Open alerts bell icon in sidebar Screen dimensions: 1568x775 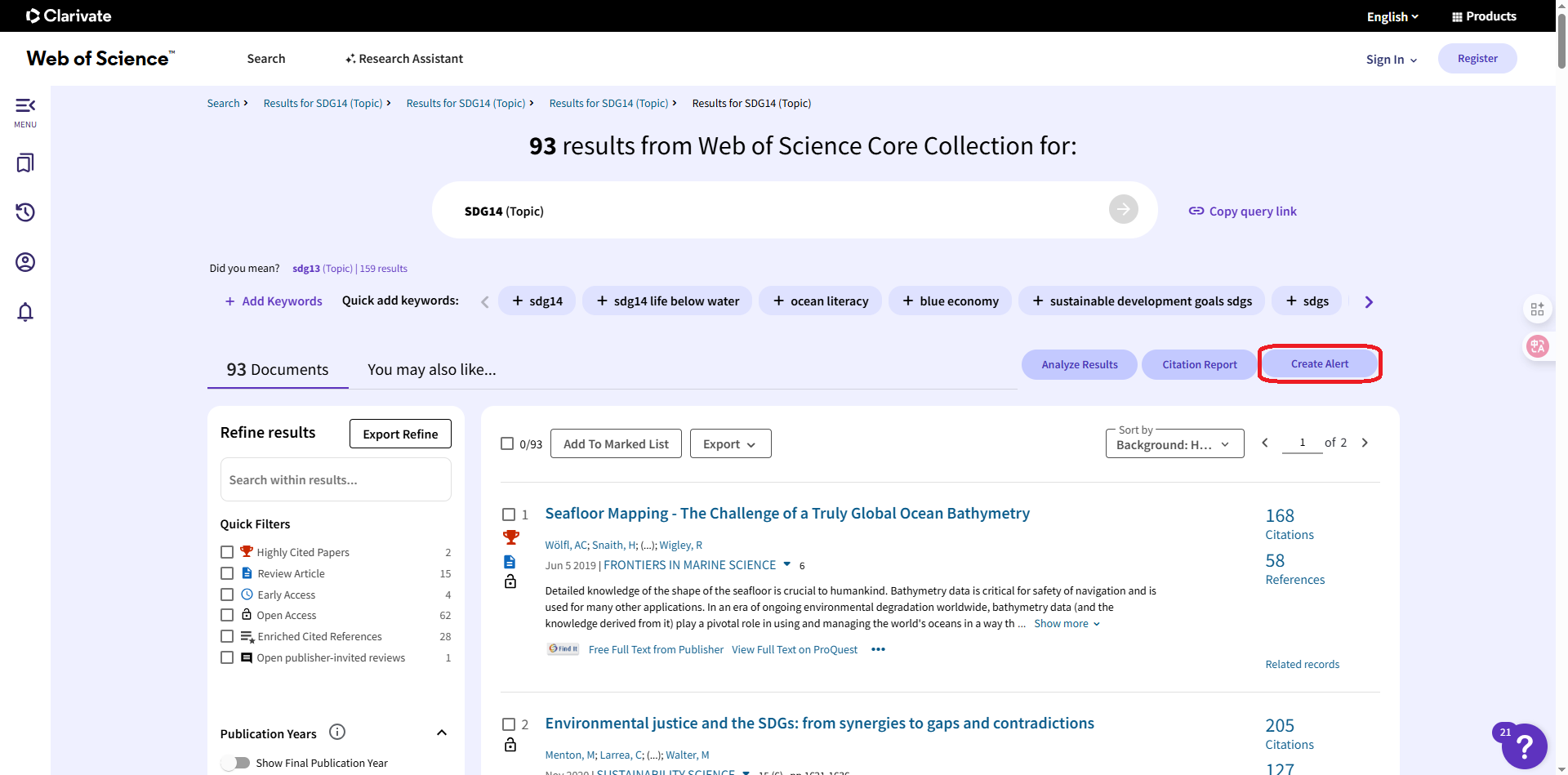point(25,312)
